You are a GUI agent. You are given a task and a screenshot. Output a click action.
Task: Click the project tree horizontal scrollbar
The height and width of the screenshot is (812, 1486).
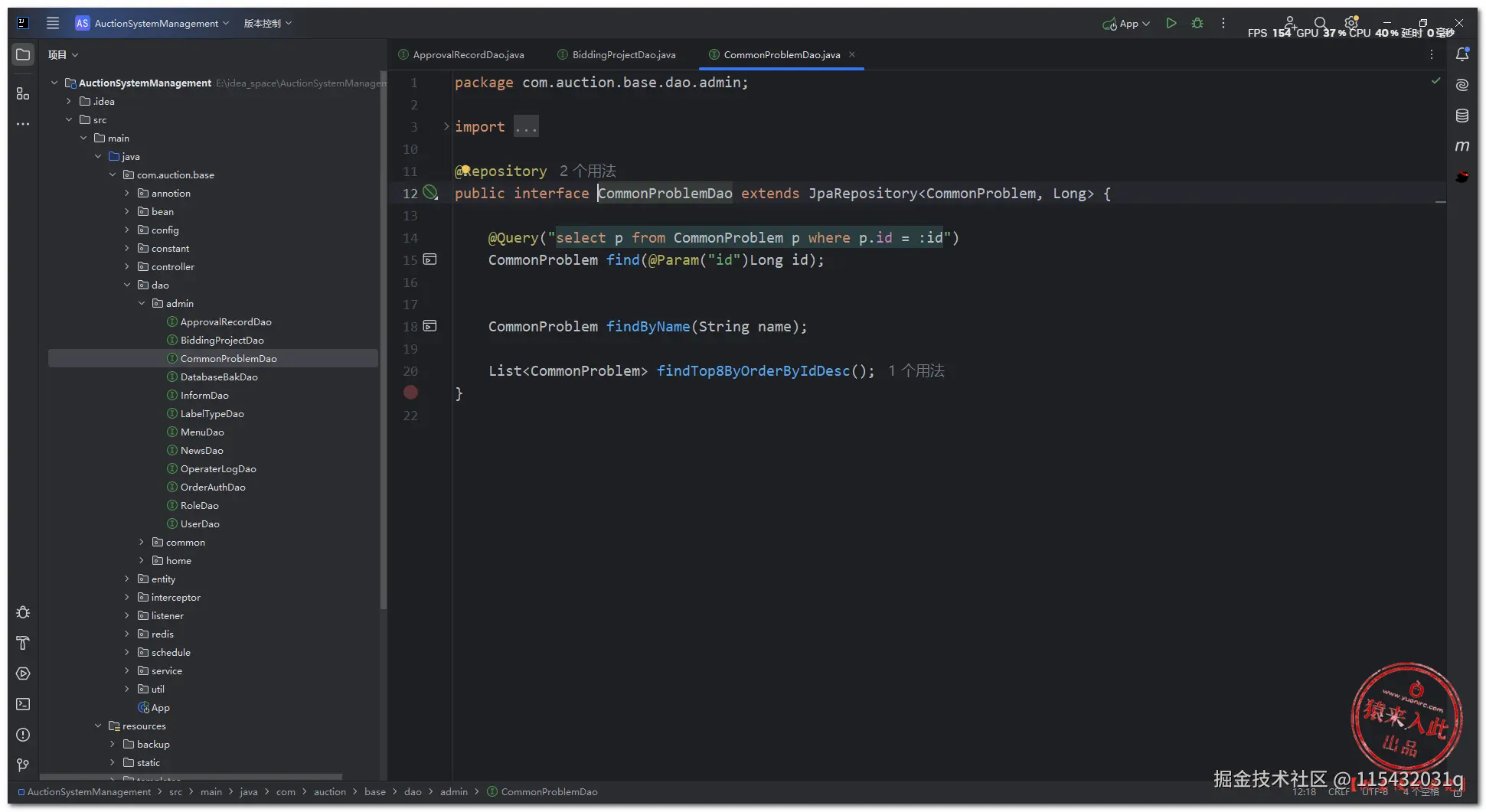coord(191,776)
